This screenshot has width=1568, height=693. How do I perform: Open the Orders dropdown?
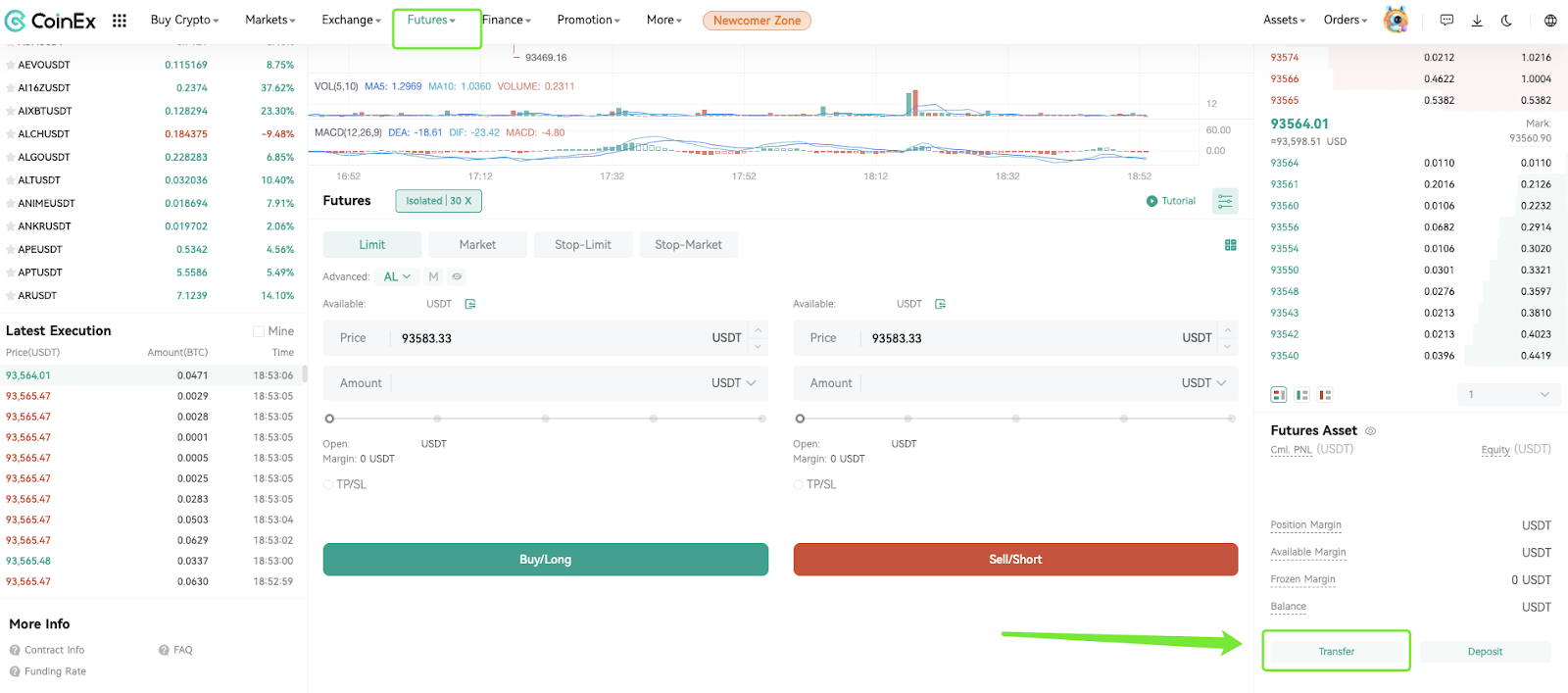(x=1345, y=20)
